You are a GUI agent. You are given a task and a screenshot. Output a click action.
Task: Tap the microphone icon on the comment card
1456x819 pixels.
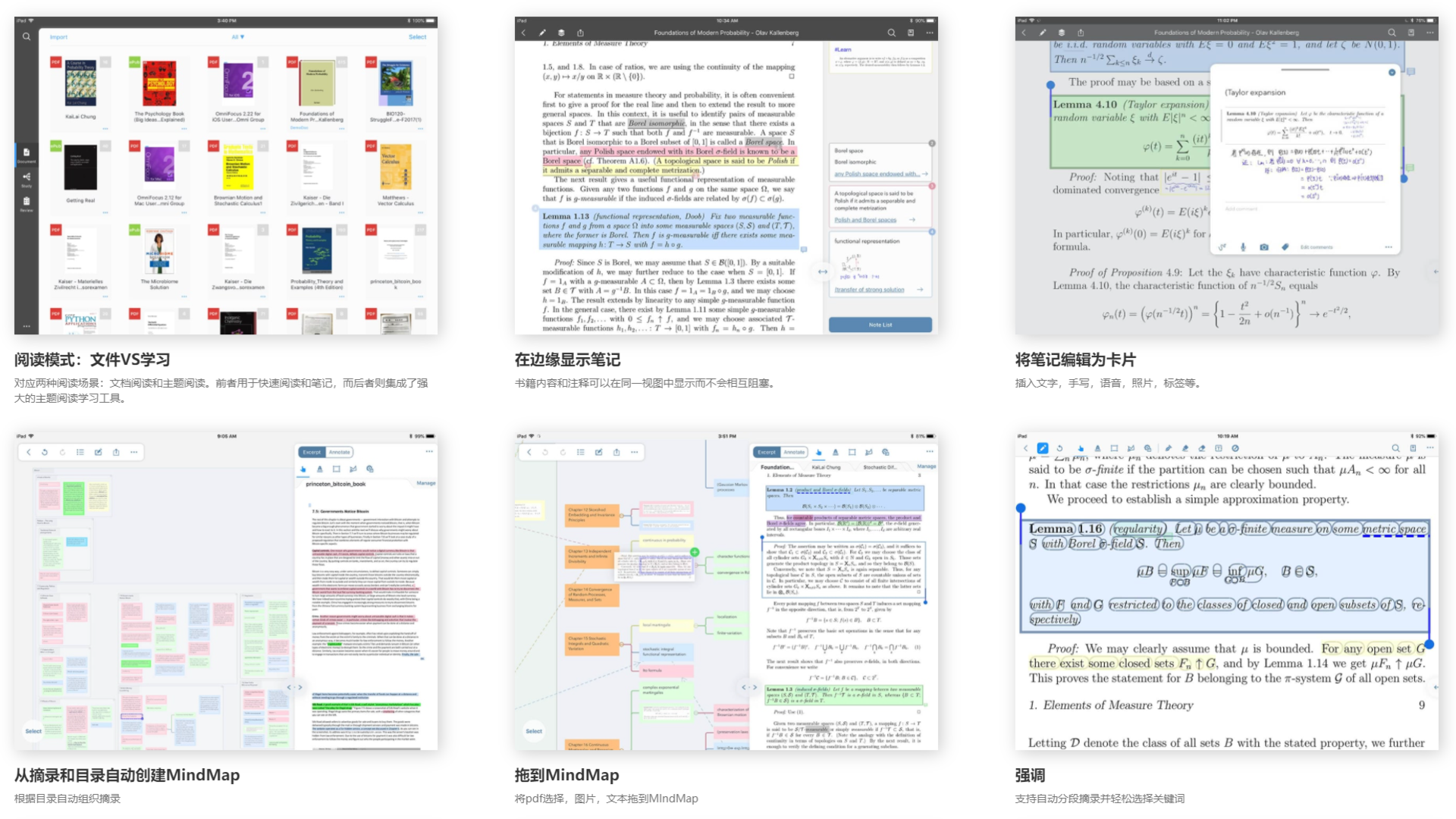(1243, 247)
